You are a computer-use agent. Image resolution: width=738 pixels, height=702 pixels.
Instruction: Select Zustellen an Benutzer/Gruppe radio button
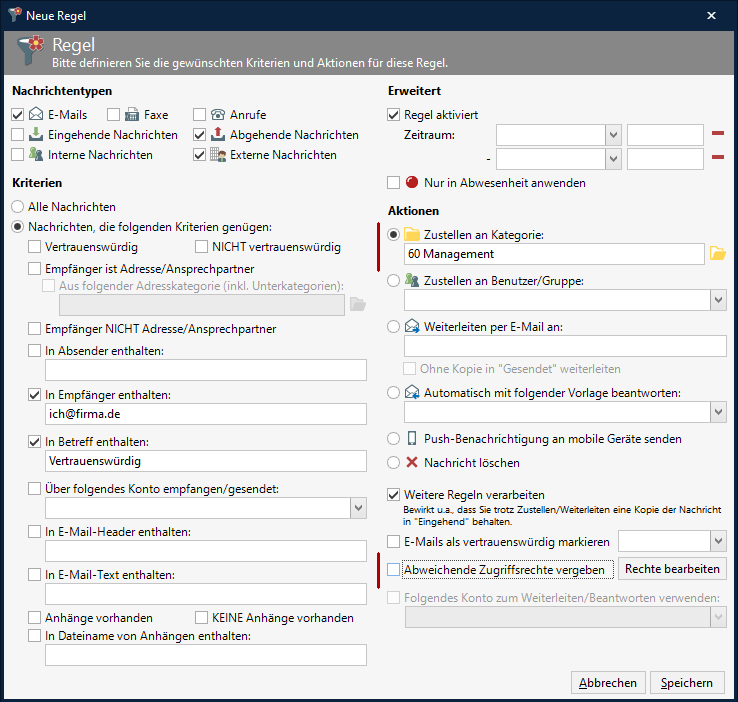pos(393,280)
